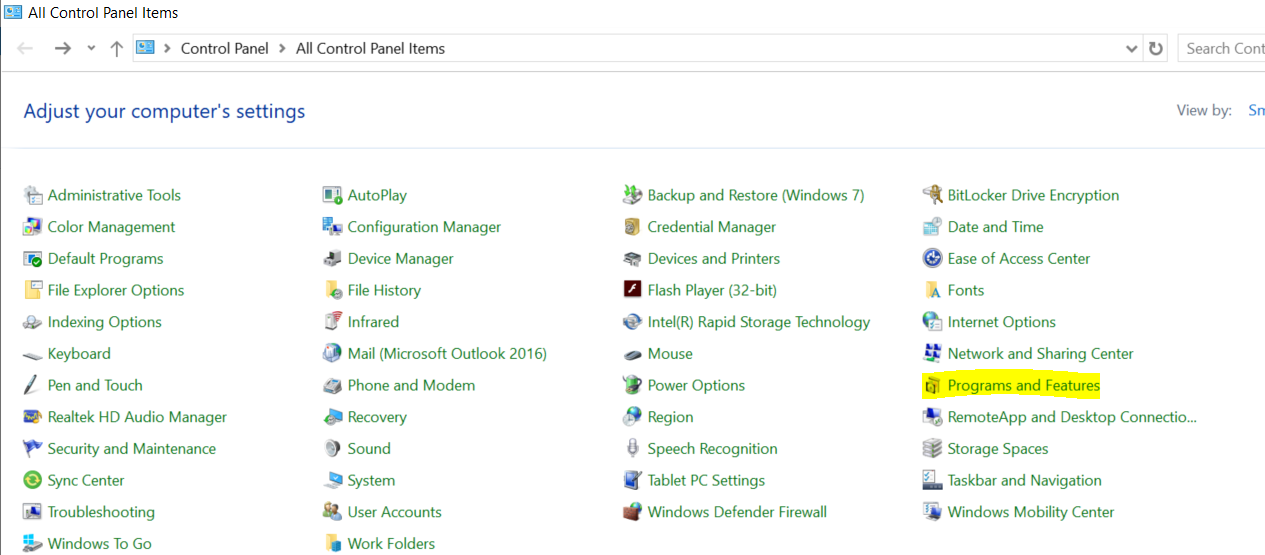Click the Programs and Features icon
The width and height of the screenshot is (1265, 555).
pyautogui.click(x=932, y=386)
